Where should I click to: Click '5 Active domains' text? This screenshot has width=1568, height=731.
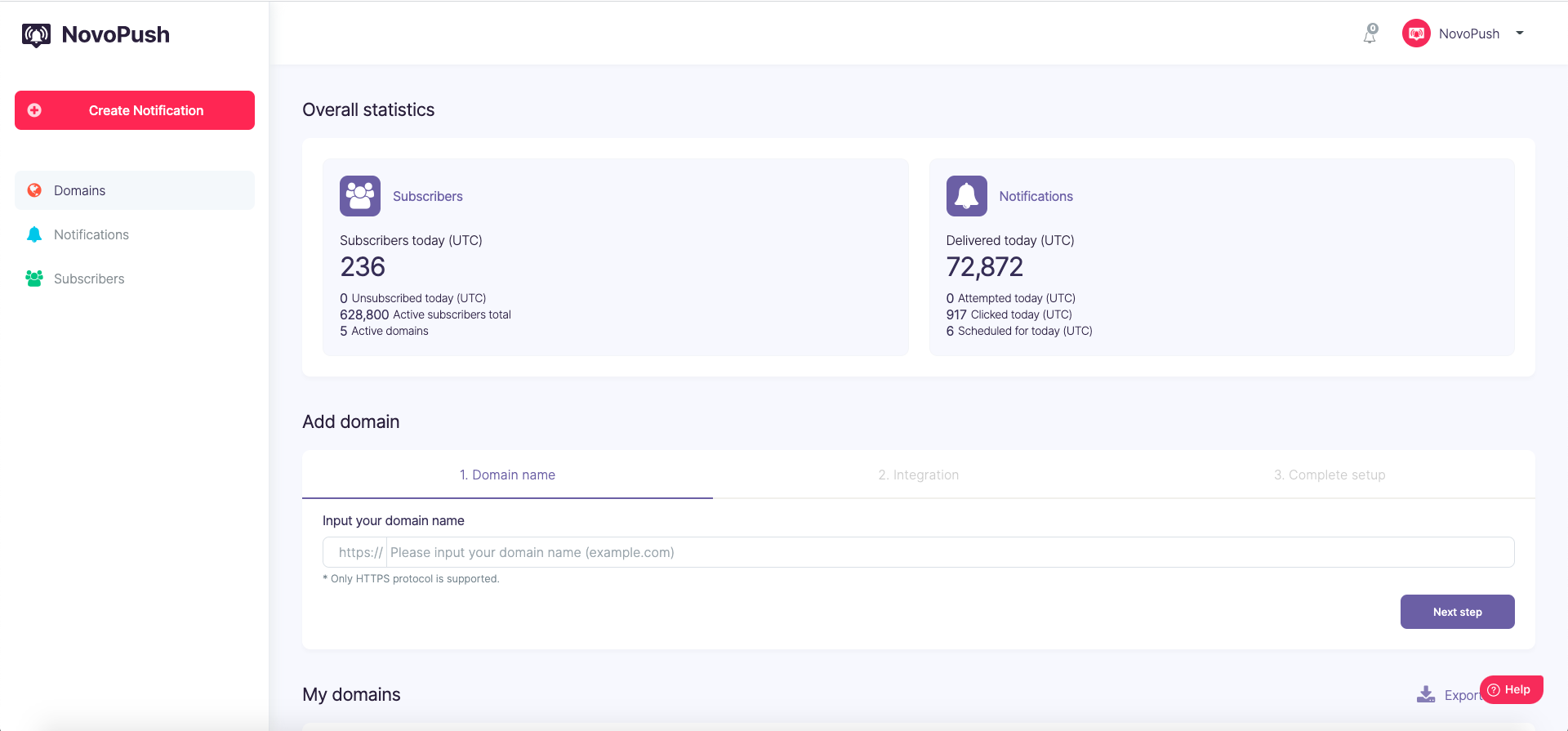click(x=384, y=331)
